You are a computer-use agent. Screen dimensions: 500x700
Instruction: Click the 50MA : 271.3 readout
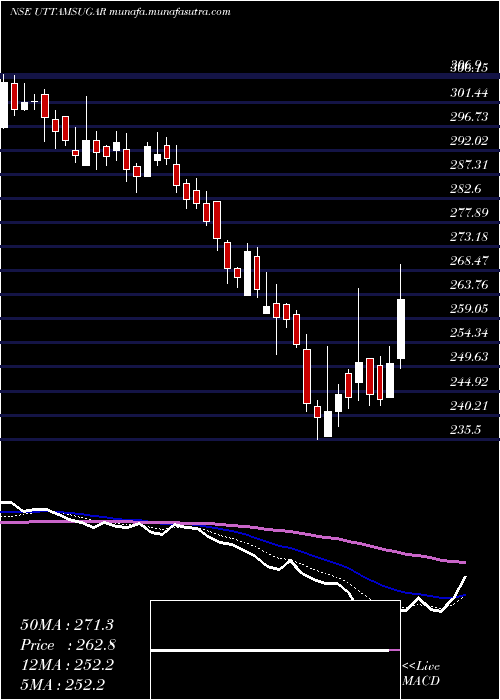(x=67, y=625)
